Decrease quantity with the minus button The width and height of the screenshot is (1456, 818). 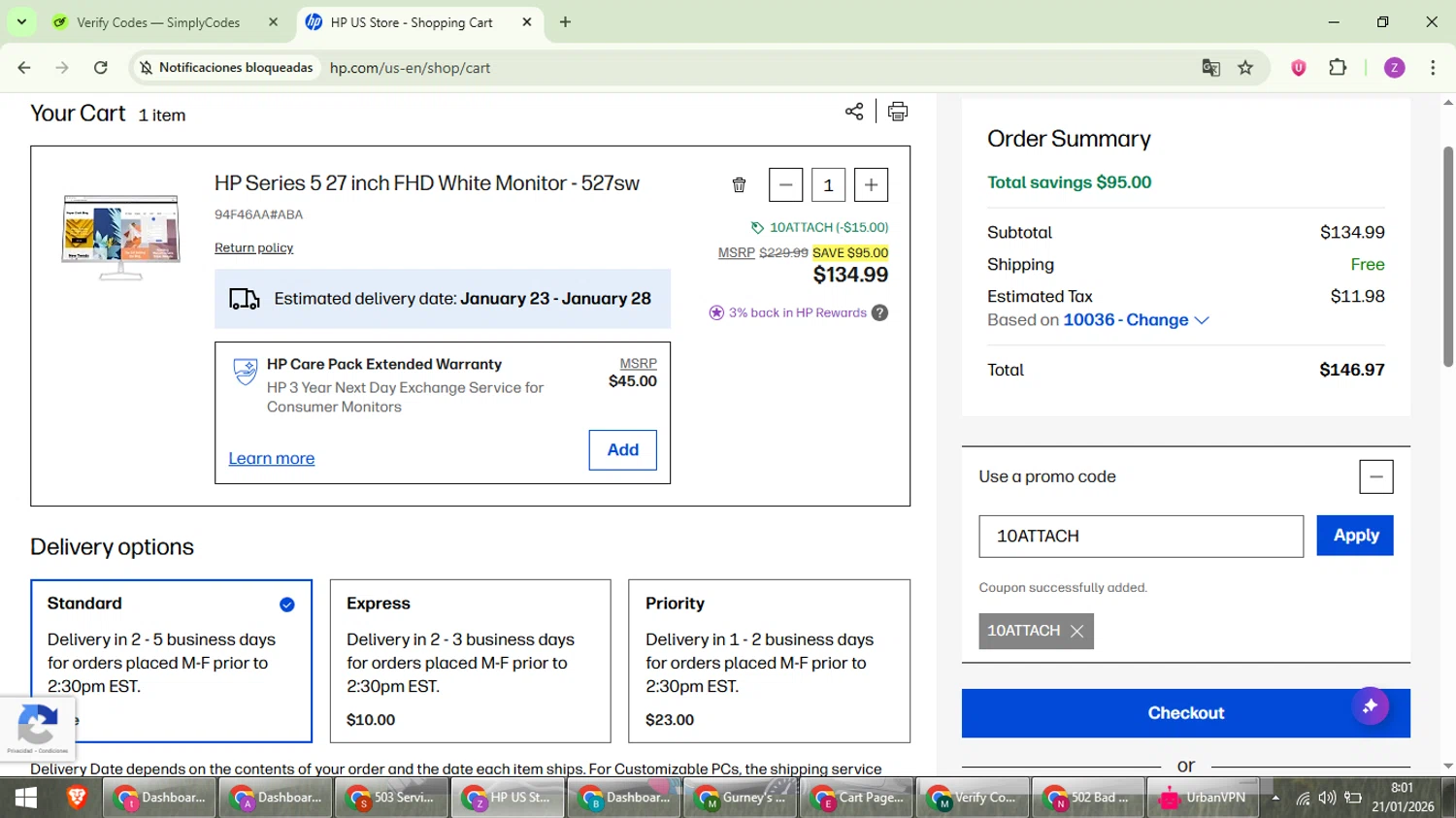coord(785,184)
